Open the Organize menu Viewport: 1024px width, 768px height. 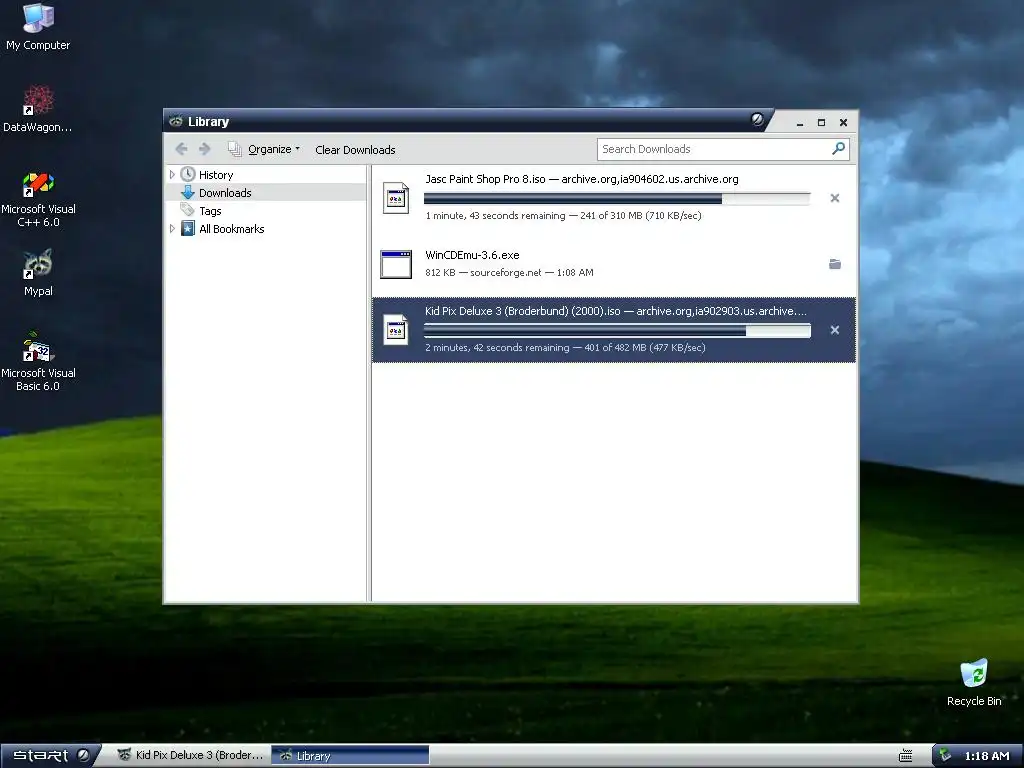[264, 149]
